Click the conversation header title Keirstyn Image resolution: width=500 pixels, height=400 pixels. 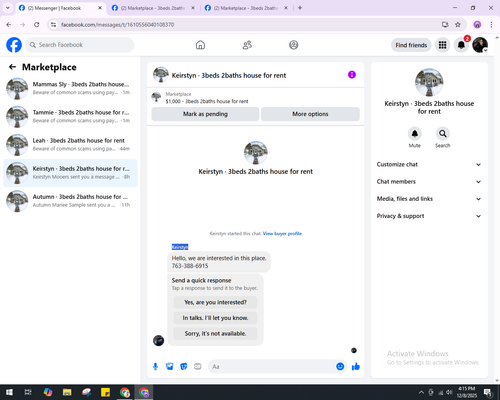point(229,75)
